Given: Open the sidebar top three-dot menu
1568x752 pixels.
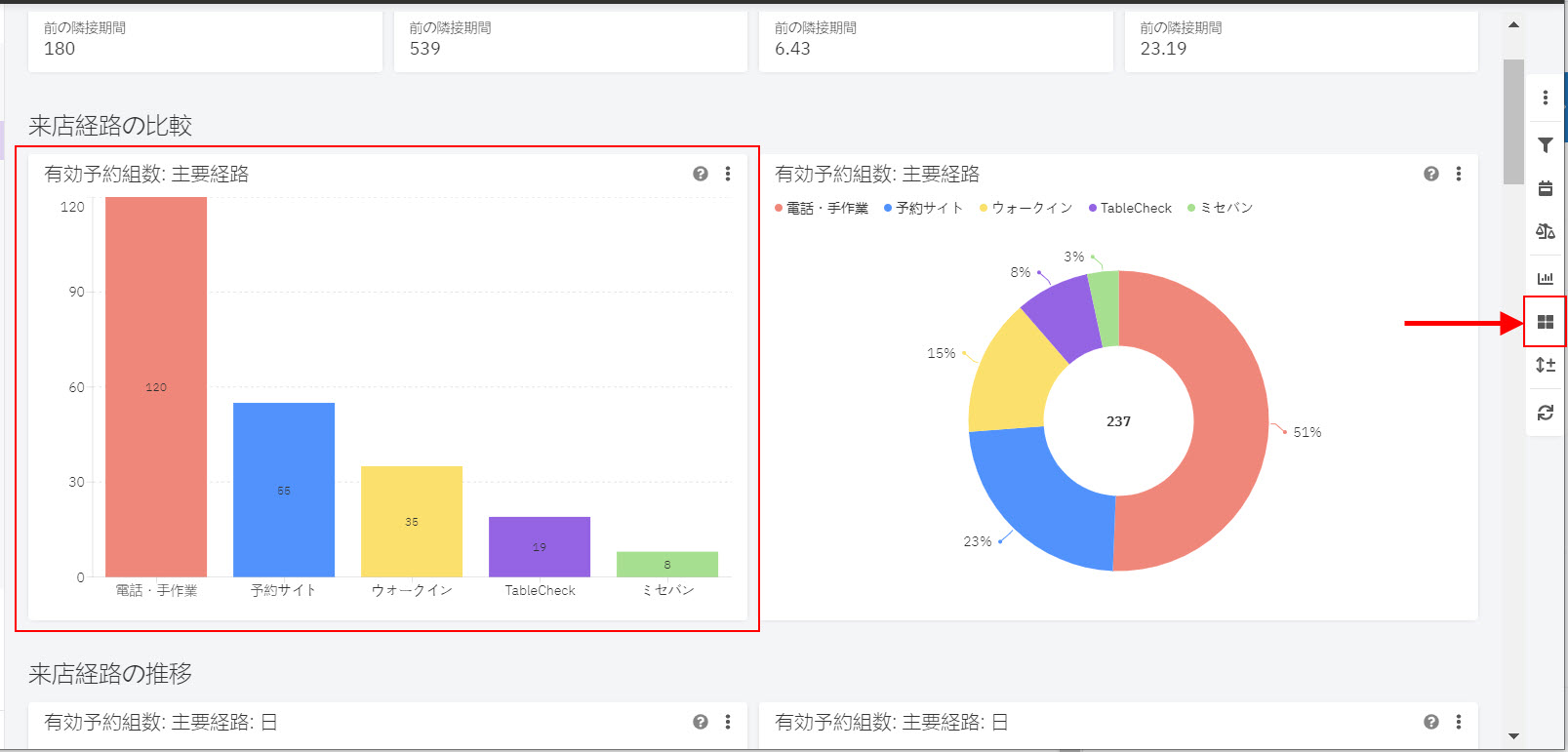Looking at the screenshot, I should pos(1546,98).
